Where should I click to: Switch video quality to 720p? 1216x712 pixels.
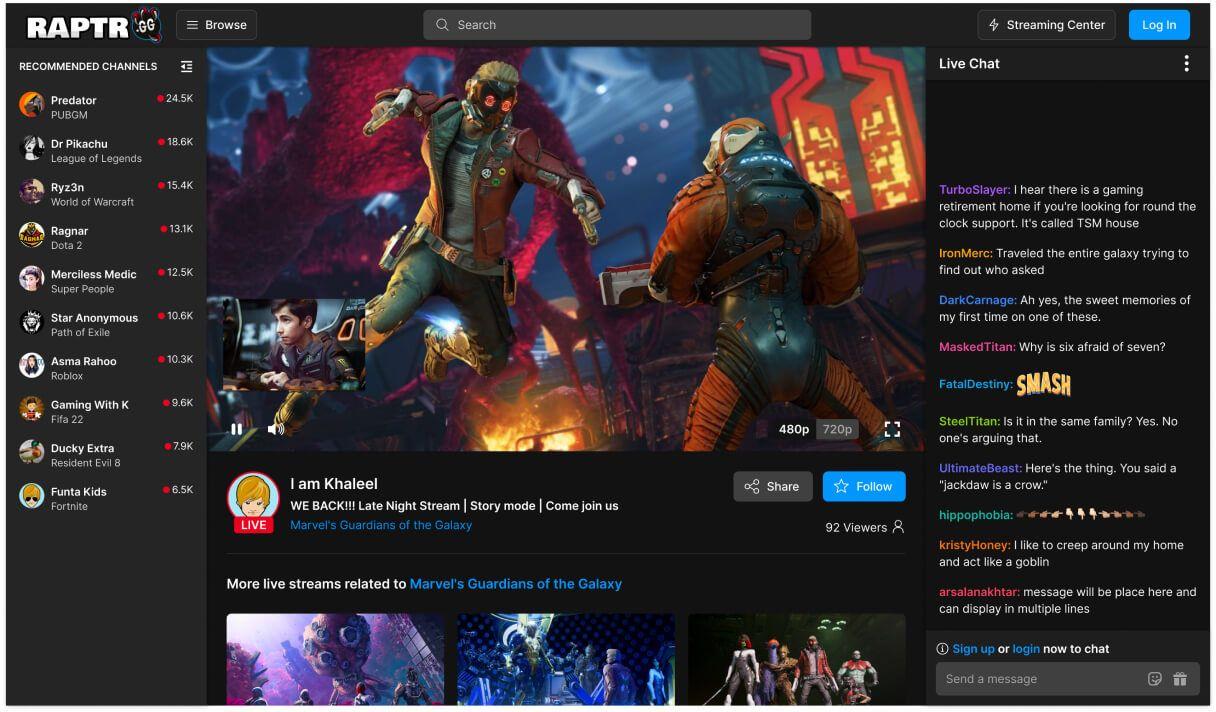coord(837,429)
